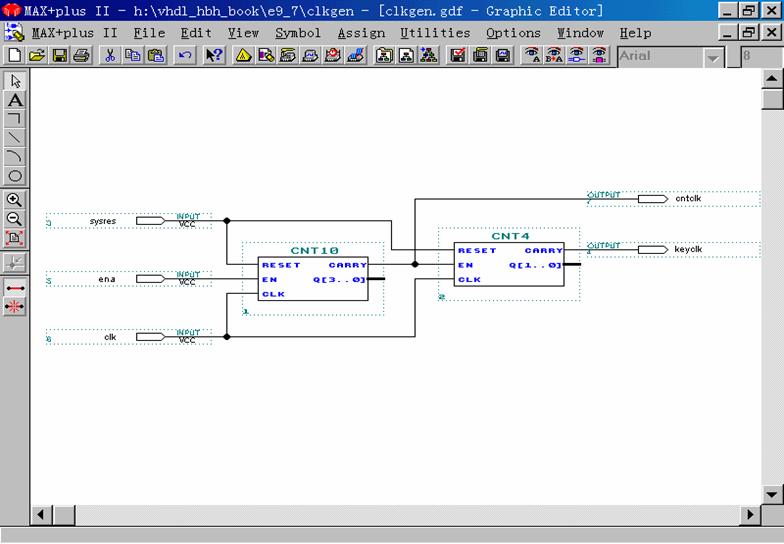This screenshot has width=784, height=544.
Task: Select the CNT10 counter symbol
Action: pos(313,278)
